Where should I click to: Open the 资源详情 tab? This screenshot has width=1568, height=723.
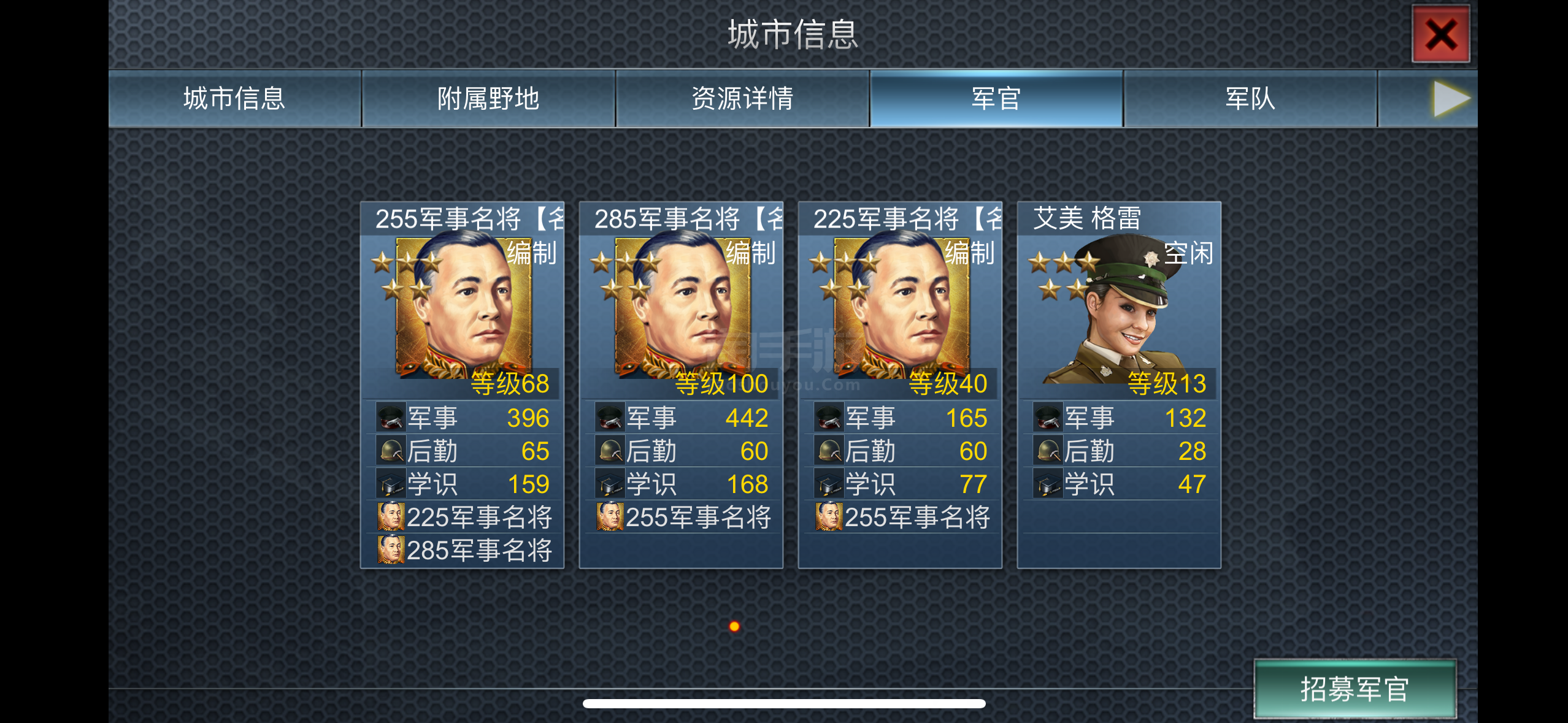pos(742,99)
